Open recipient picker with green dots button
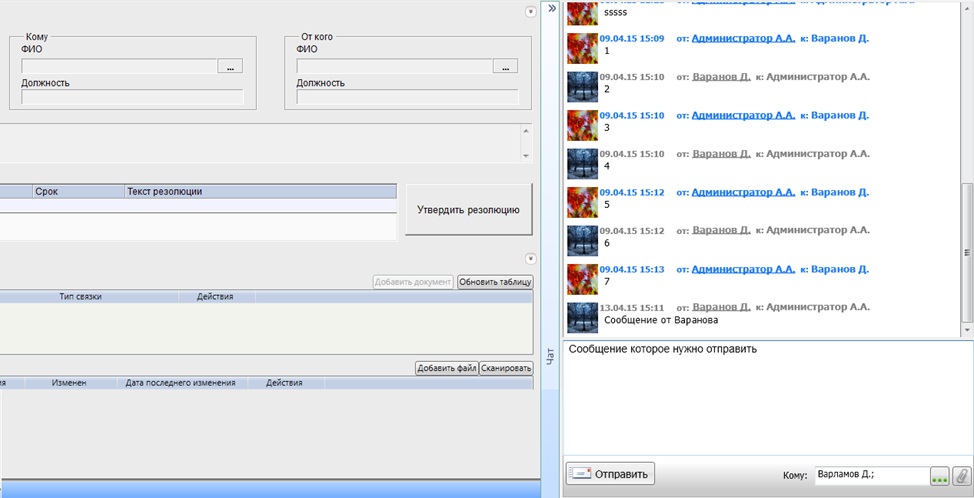 point(939,476)
